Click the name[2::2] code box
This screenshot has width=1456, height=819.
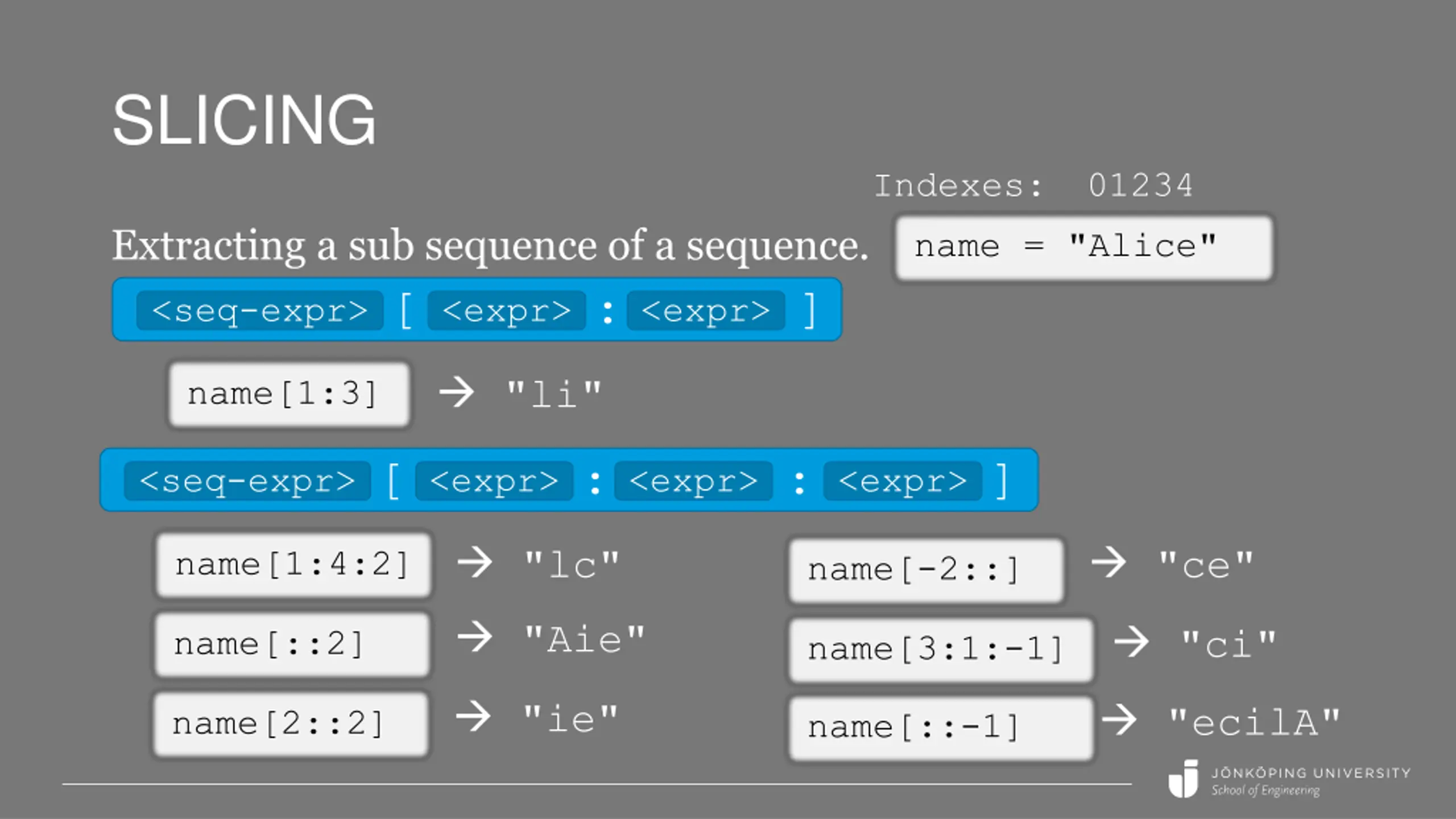tap(290, 724)
